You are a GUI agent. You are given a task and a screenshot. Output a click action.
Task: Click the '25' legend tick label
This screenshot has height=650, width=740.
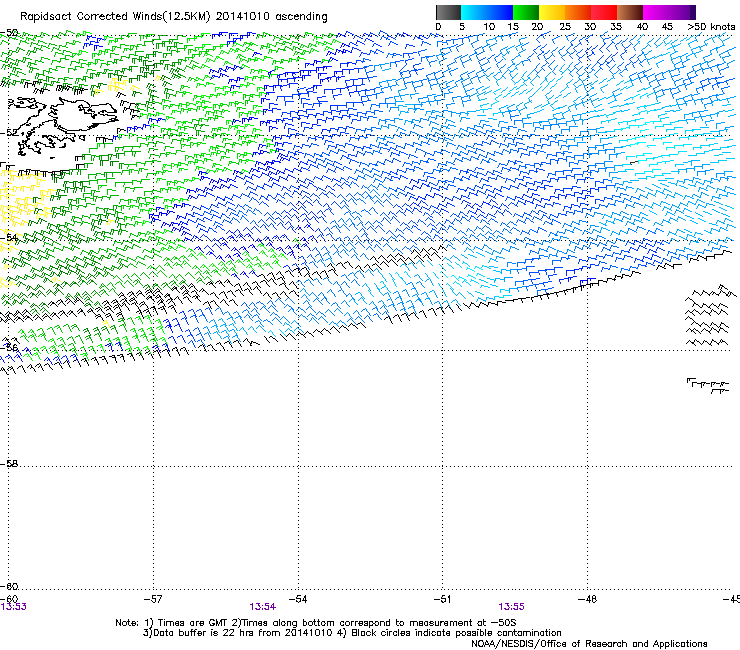(x=565, y=27)
